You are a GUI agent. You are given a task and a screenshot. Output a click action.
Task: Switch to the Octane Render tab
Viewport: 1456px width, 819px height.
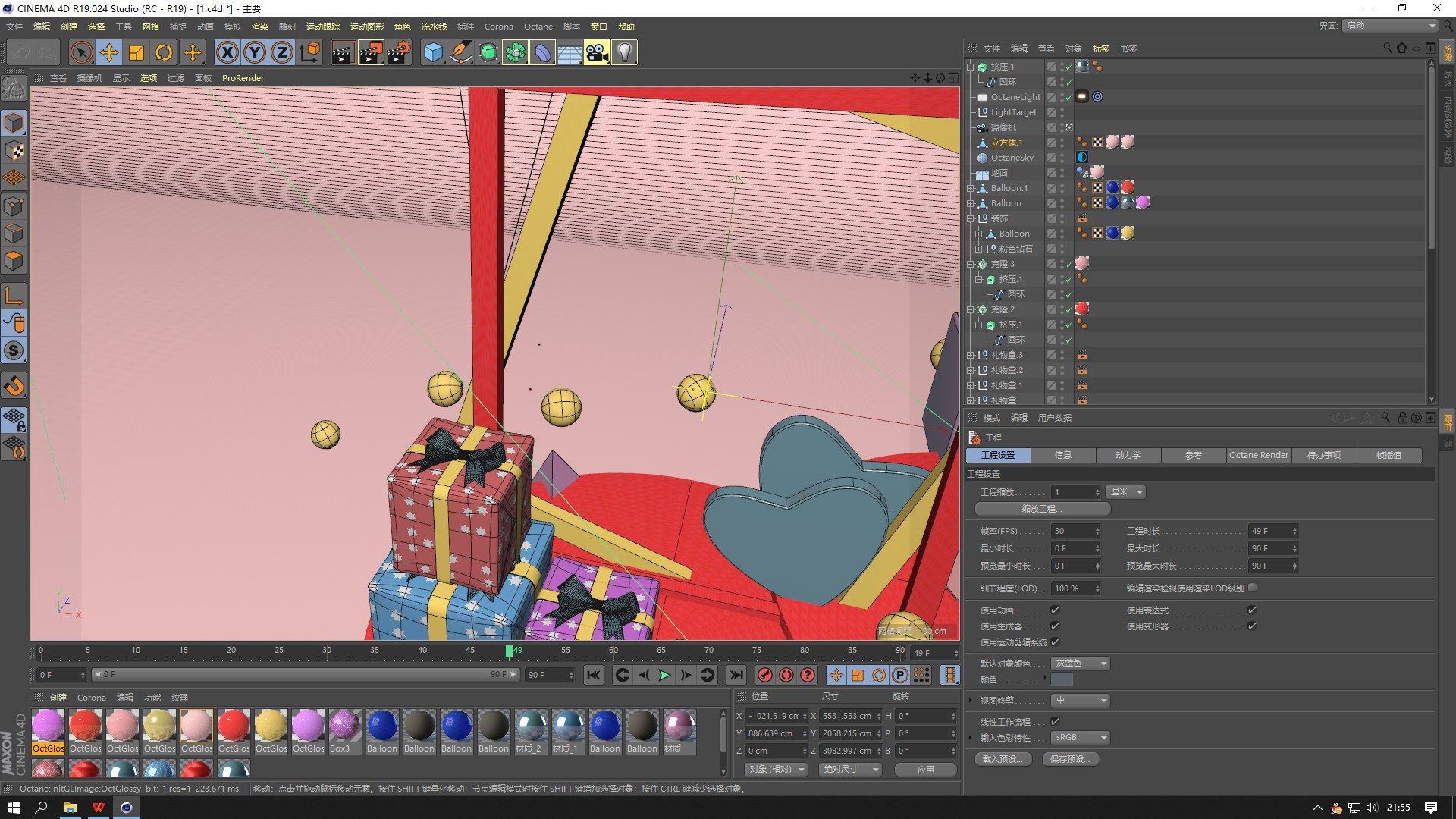click(1258, 455)
